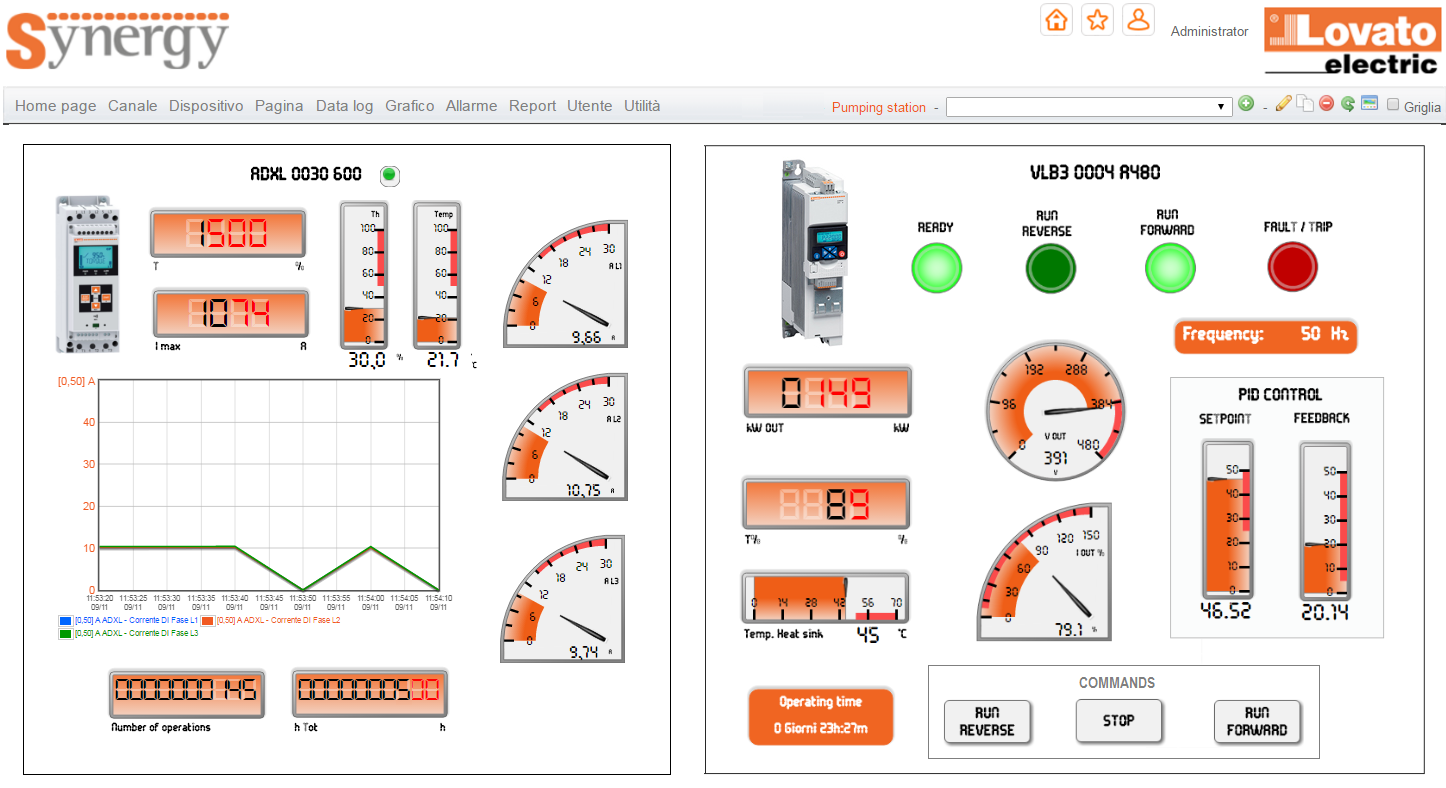Click the 'VLB3 0004 A480' title
Screen dimensions: 1446x788
pos(1095,172)
